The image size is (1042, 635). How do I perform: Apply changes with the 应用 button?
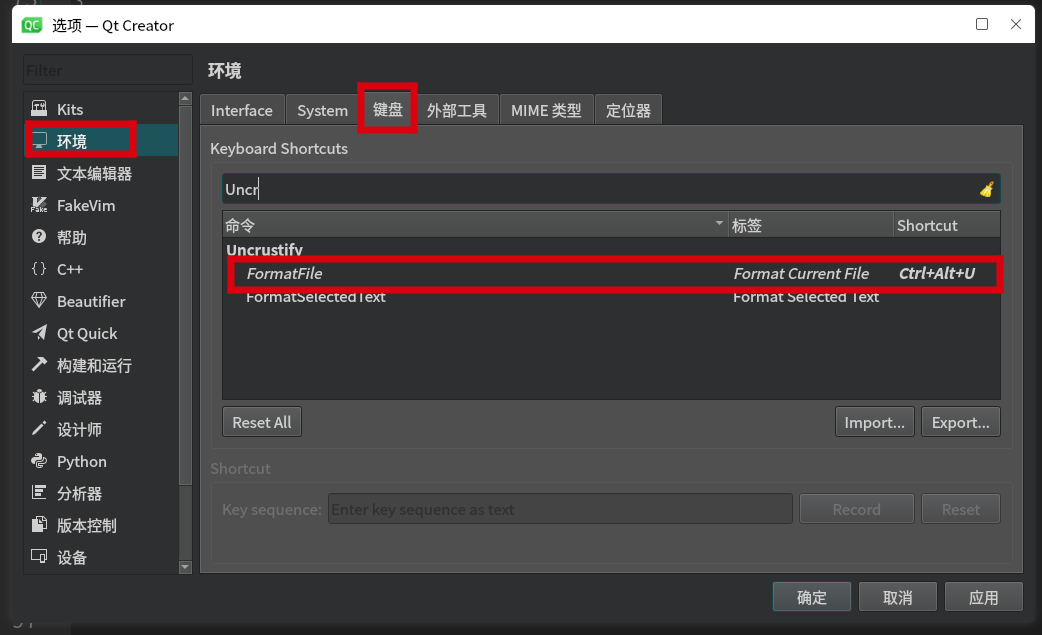coord(983,596)
